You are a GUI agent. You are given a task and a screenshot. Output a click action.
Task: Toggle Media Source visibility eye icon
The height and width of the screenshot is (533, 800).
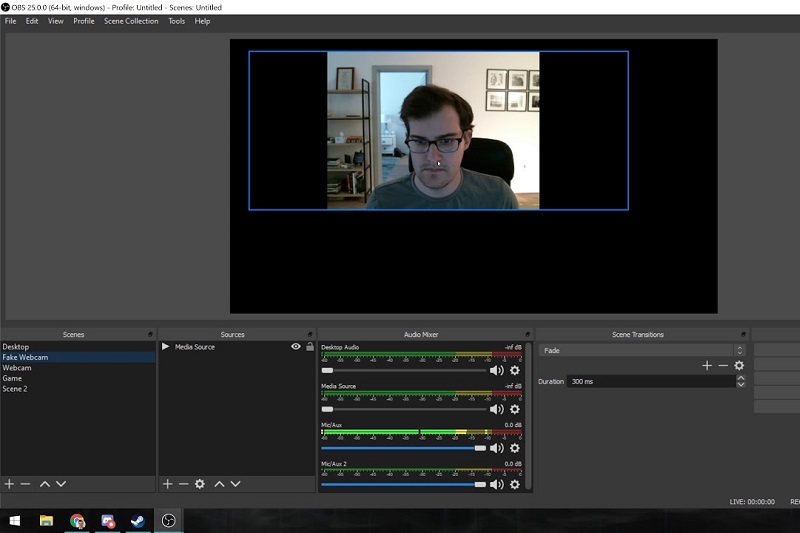[295, 346]
